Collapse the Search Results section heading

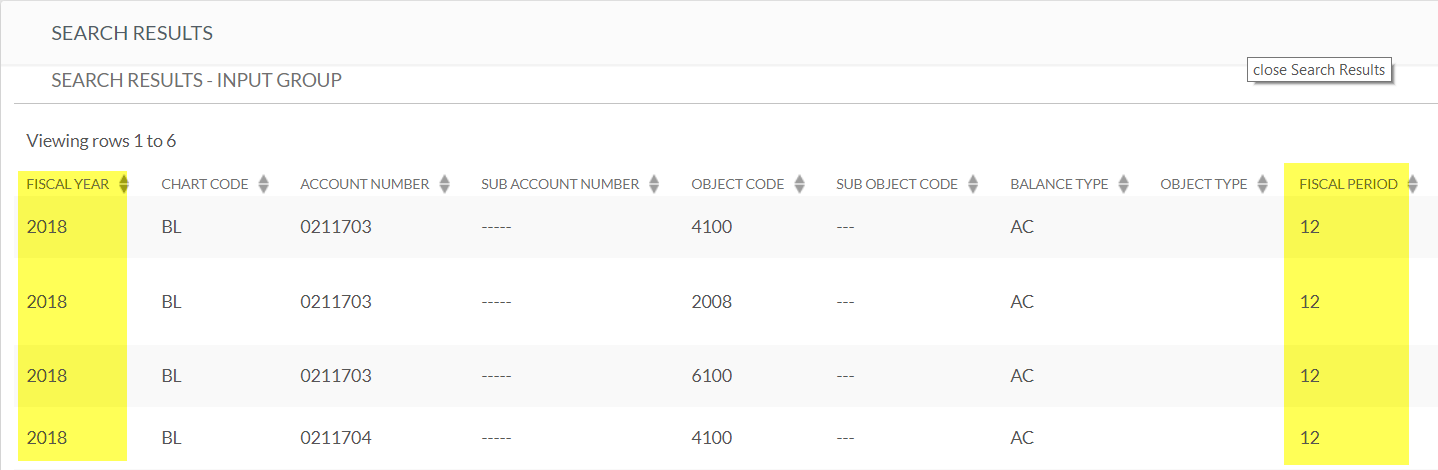[132, 33]
